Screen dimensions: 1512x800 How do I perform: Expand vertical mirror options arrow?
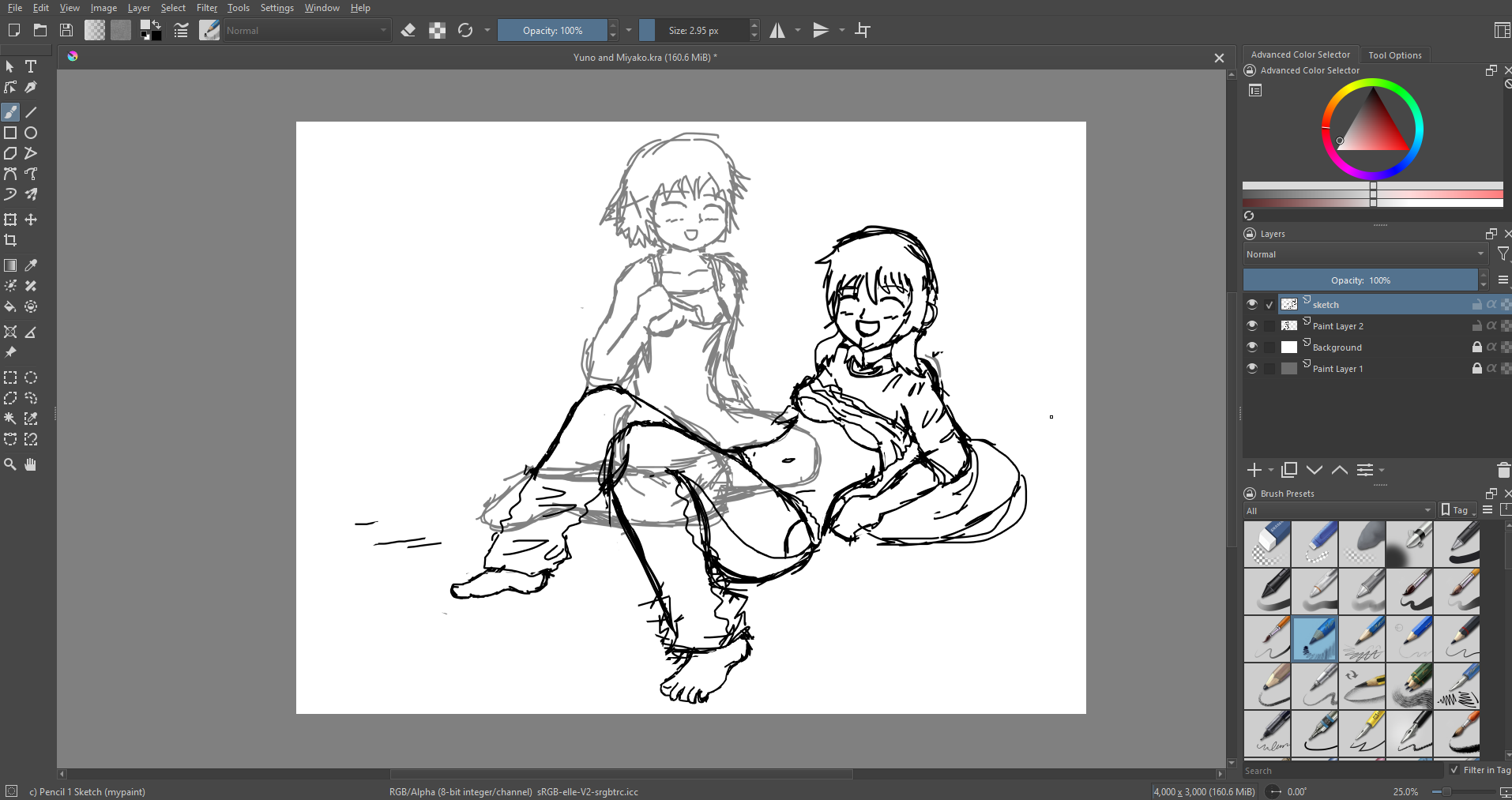(x=842, y=30)
